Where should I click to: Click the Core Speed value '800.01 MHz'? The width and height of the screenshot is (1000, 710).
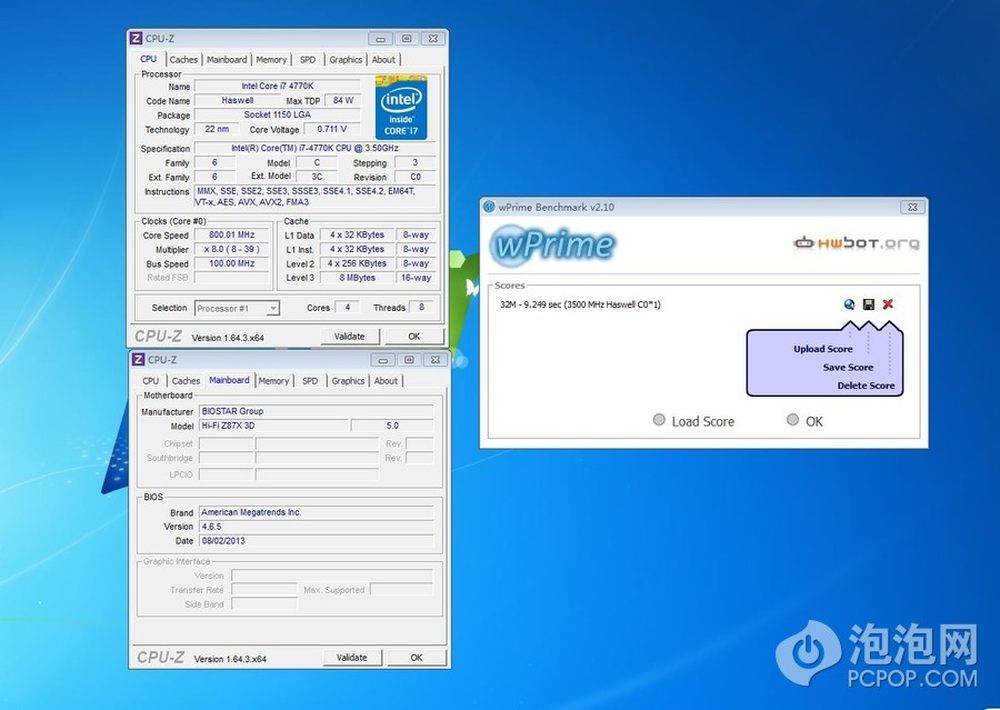232,235
